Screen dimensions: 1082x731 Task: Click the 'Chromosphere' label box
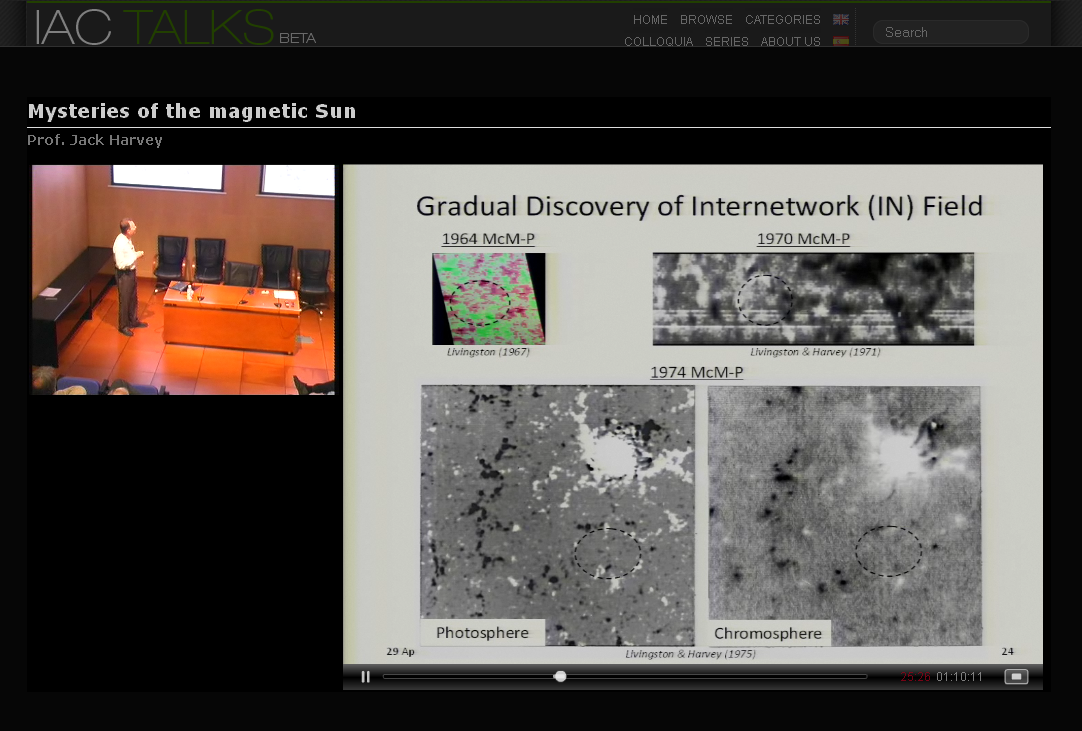point(768,633)
